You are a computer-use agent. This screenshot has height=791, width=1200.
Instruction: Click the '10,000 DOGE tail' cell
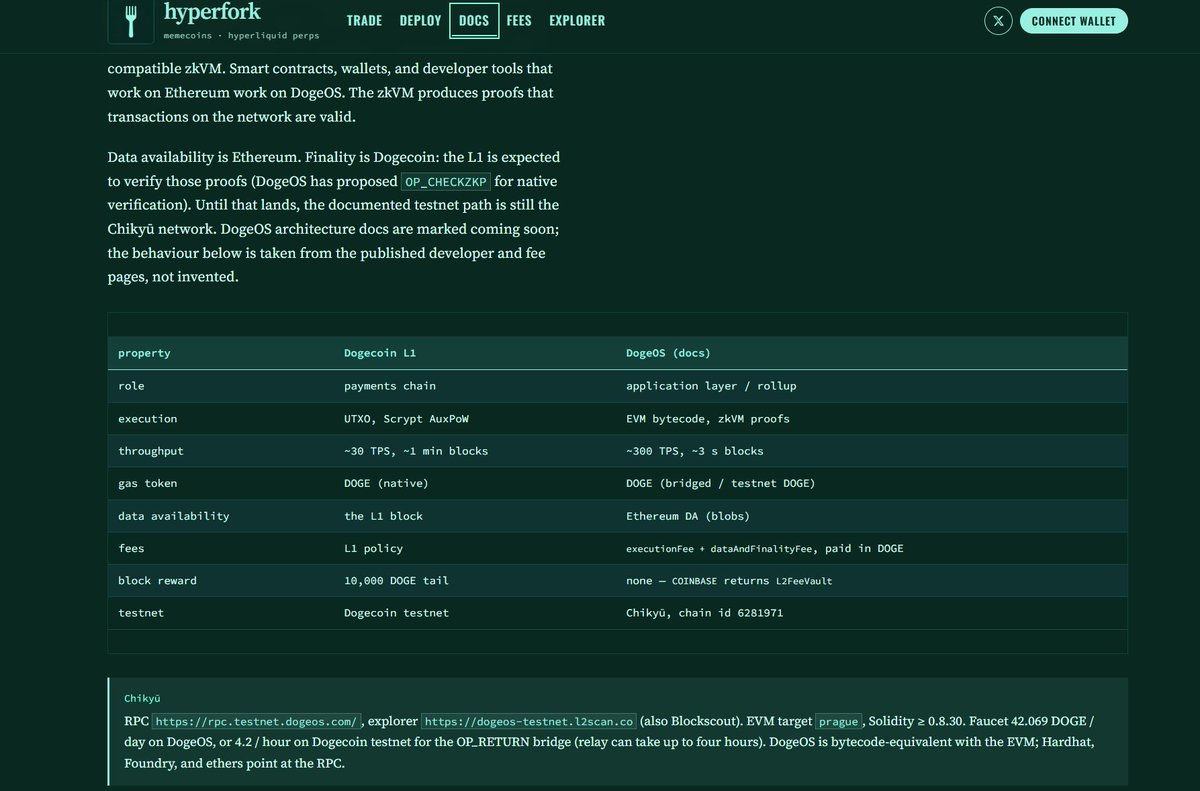(x=396, y=580)
